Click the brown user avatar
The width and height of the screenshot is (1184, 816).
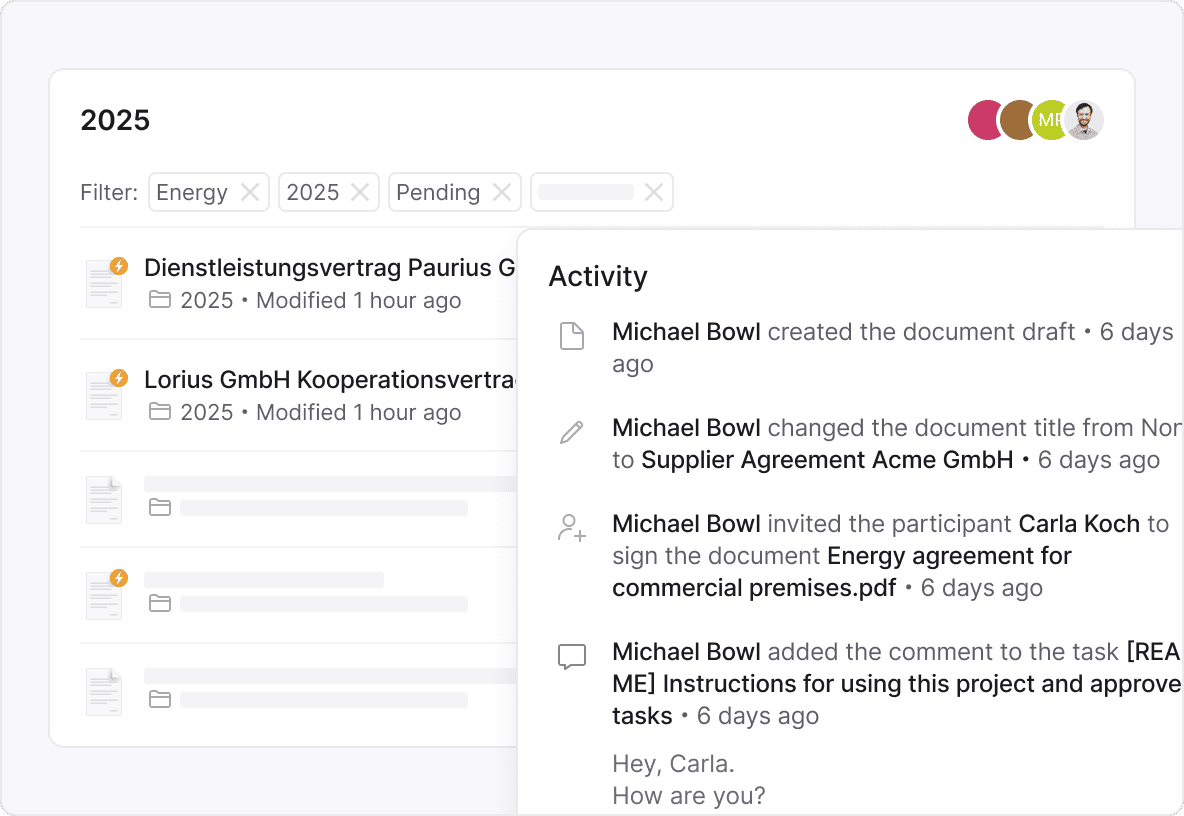tap(1017, 120)
